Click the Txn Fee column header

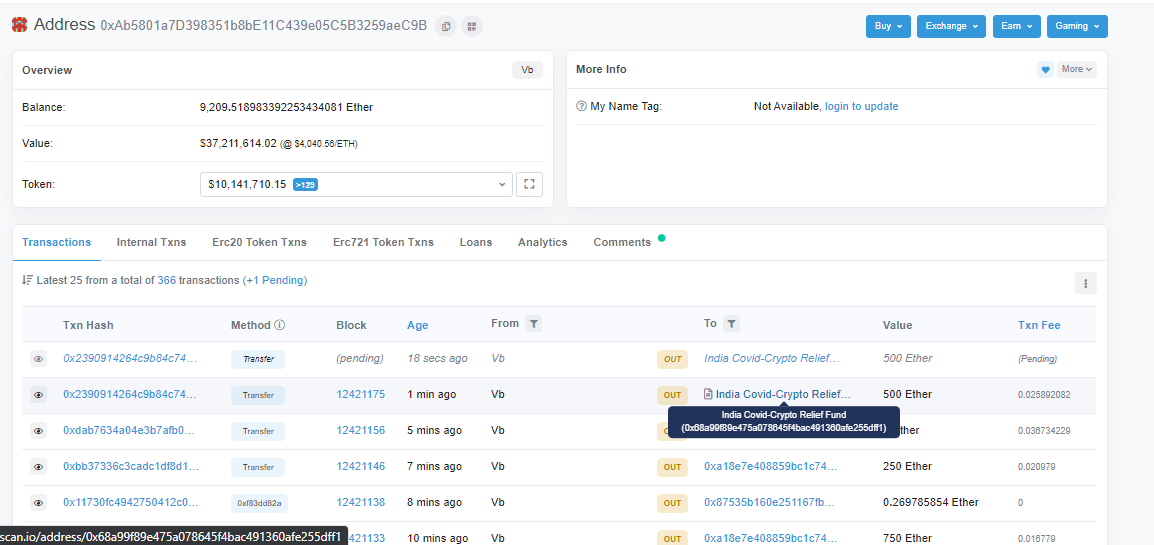click(1038, 325)
